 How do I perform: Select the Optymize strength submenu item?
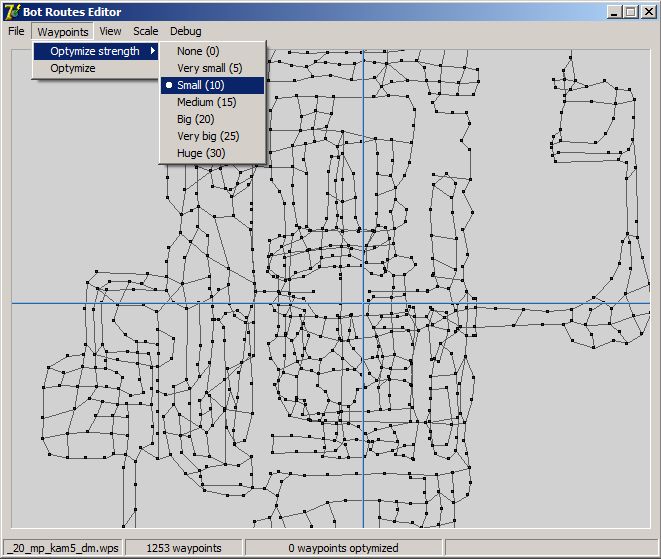96,51
